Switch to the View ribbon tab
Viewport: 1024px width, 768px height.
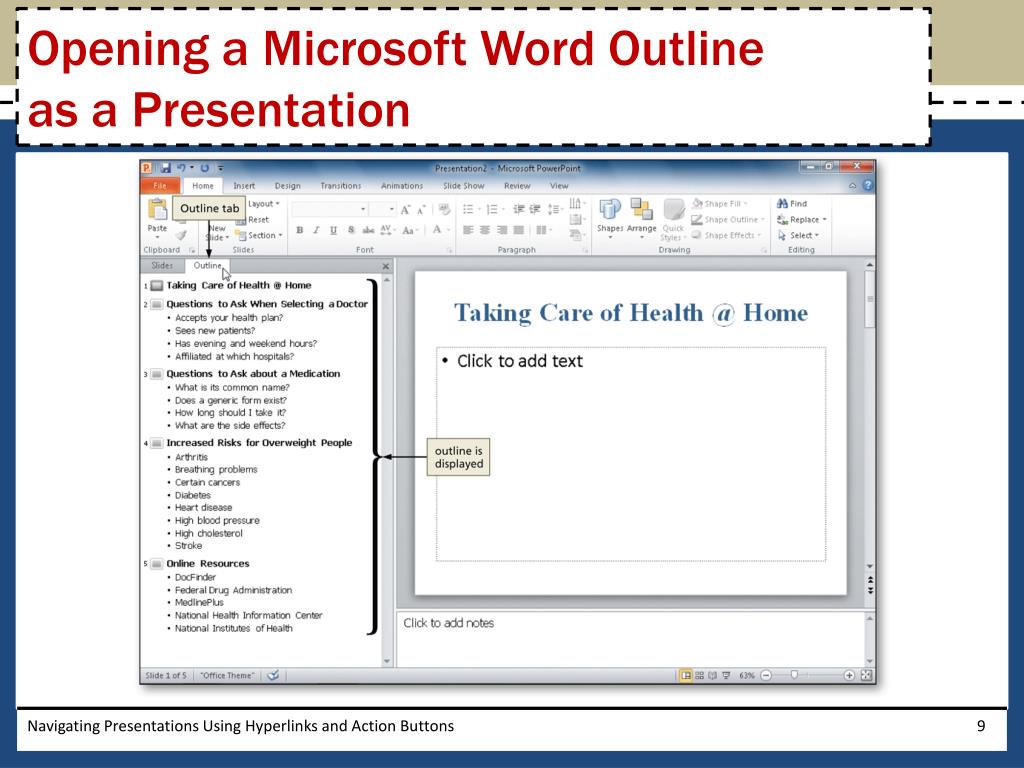(558, 185)
